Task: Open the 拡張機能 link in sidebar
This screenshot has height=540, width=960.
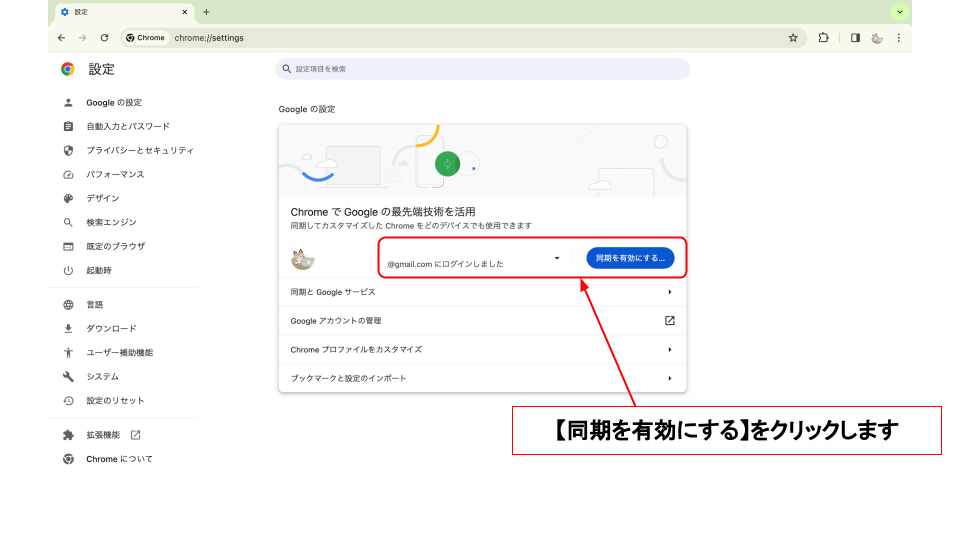Action: 103,435
